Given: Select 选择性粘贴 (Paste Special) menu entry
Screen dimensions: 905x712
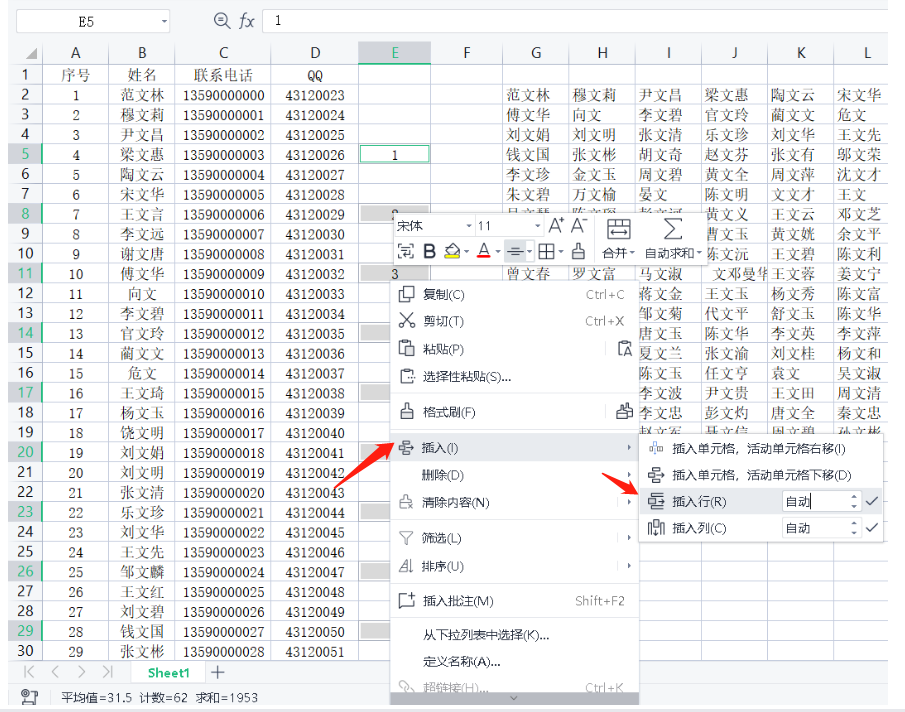Looking at the screenshot, I should (x=467, y=377).
